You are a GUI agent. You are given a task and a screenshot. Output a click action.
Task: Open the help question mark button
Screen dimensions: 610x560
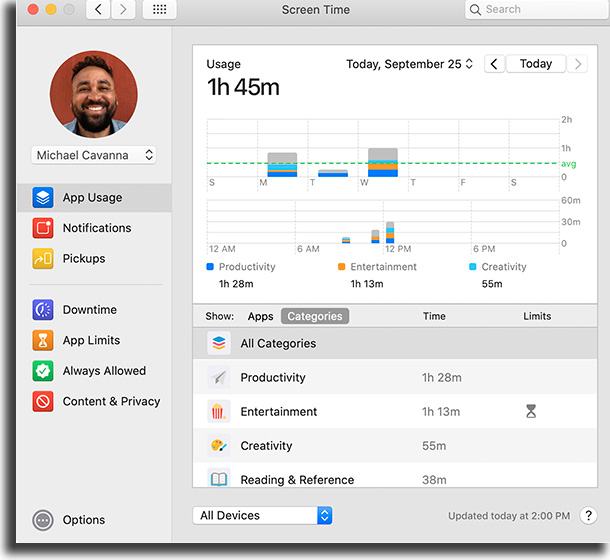click(x=588, y=516)
